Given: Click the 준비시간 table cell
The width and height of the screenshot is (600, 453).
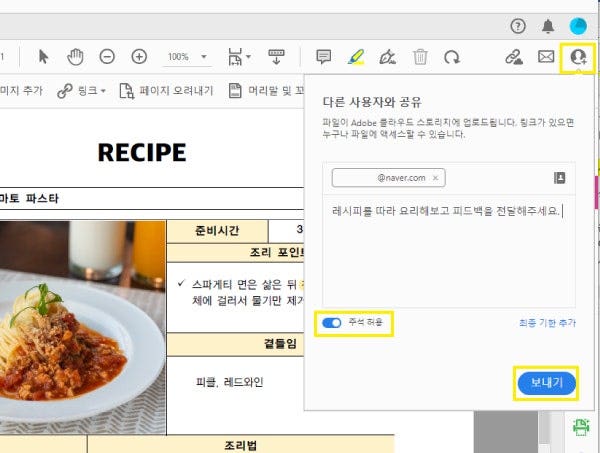Looking at the screenshot, I should (217, 231).
